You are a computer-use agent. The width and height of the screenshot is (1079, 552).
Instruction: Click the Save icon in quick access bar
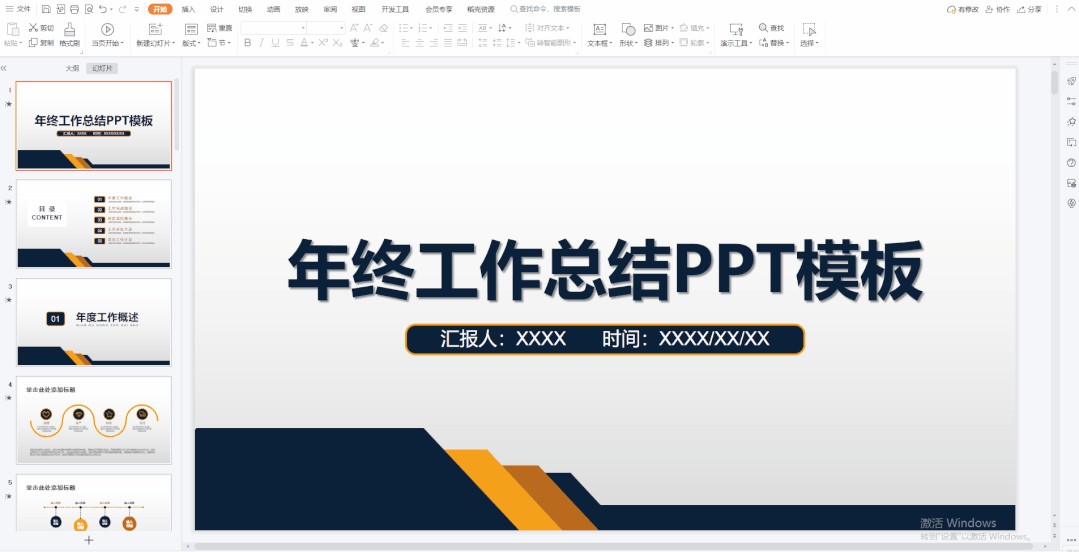click(46, 9)
